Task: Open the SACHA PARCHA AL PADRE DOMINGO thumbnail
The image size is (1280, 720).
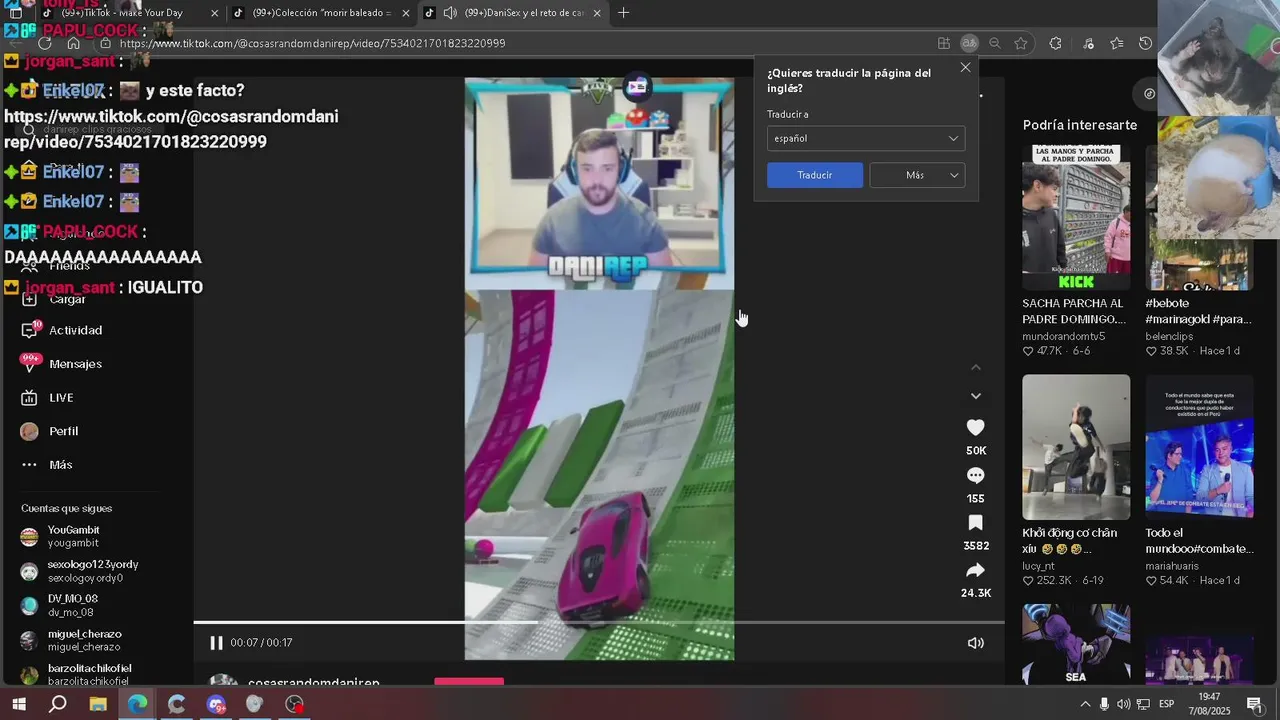Action: pos(1076,217)
